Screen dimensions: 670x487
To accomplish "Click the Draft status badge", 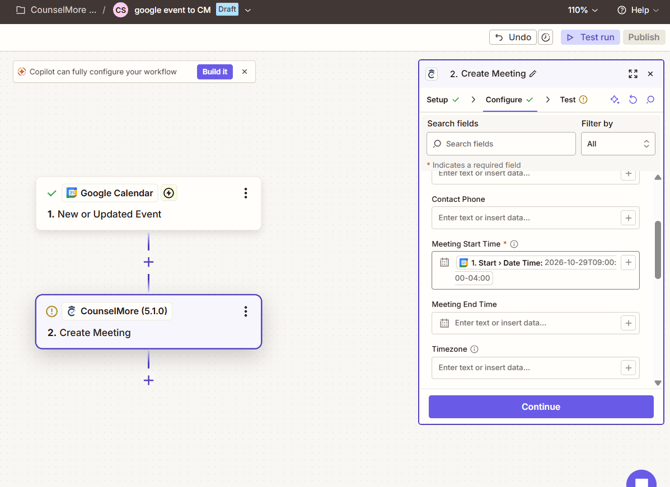I will click(227, 9).
